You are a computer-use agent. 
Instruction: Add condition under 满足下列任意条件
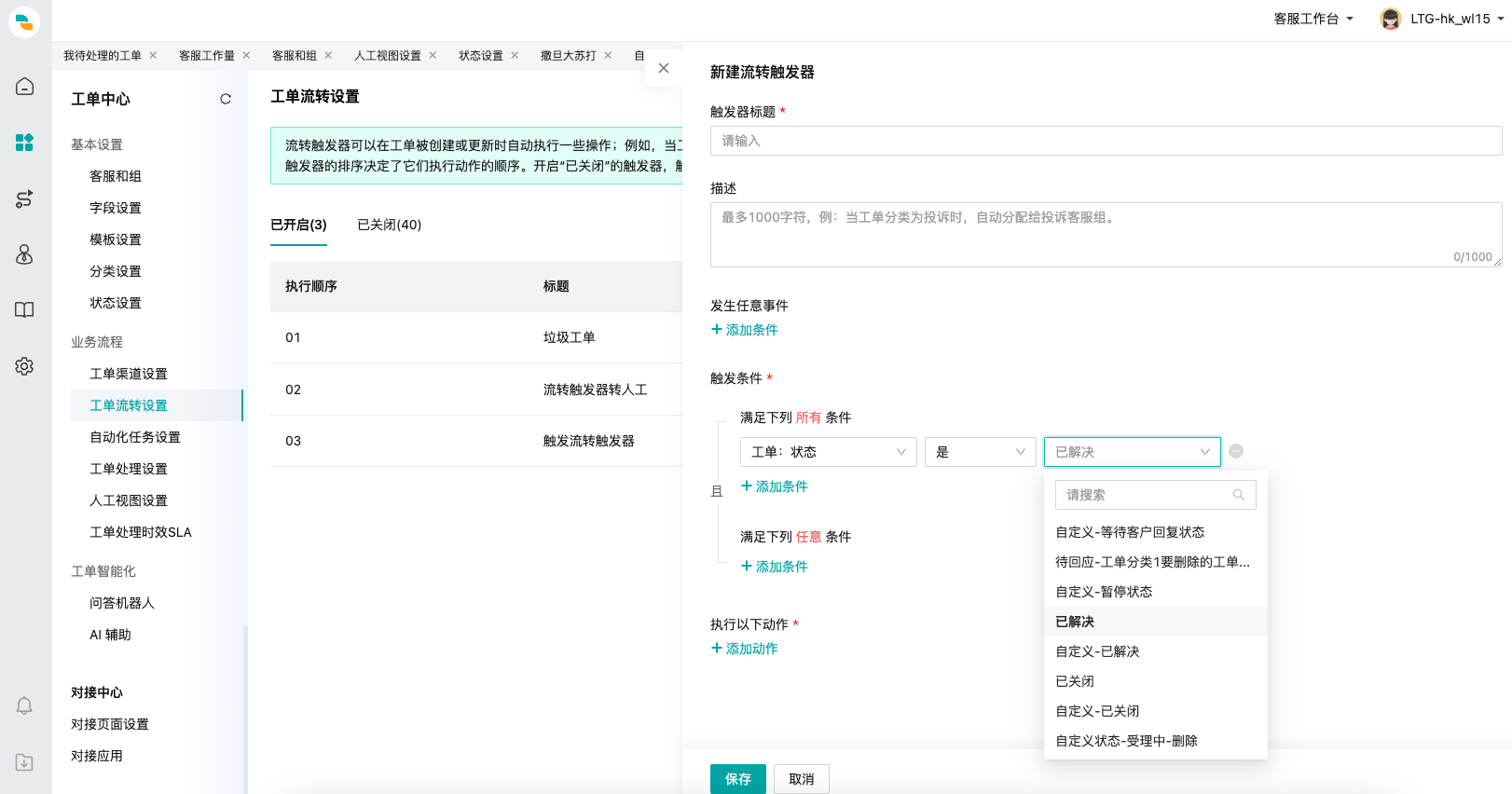[775, 567]
